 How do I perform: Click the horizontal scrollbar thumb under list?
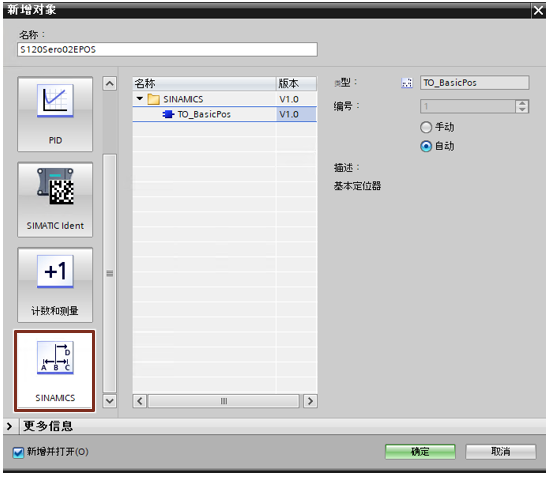click(224, 401)
